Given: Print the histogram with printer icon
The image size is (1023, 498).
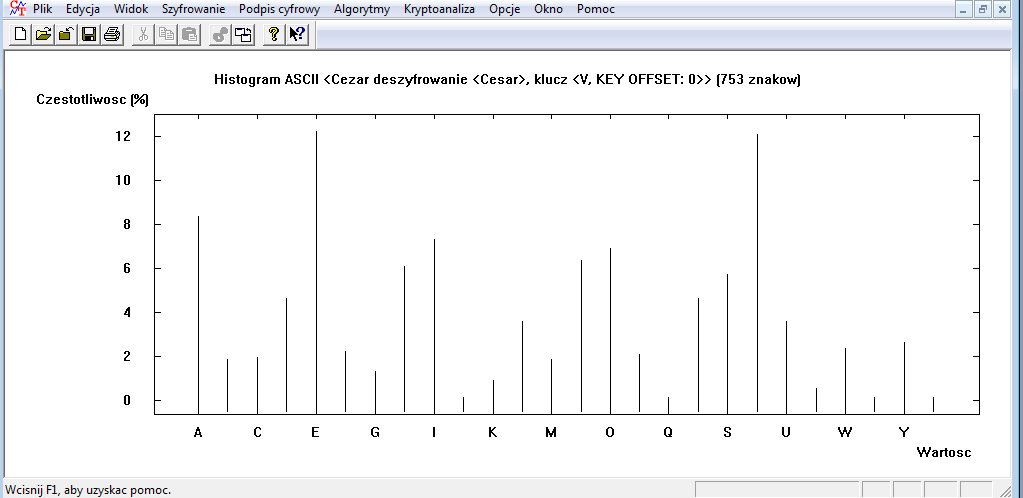Looking at the screenshot, I should [112, 34].
